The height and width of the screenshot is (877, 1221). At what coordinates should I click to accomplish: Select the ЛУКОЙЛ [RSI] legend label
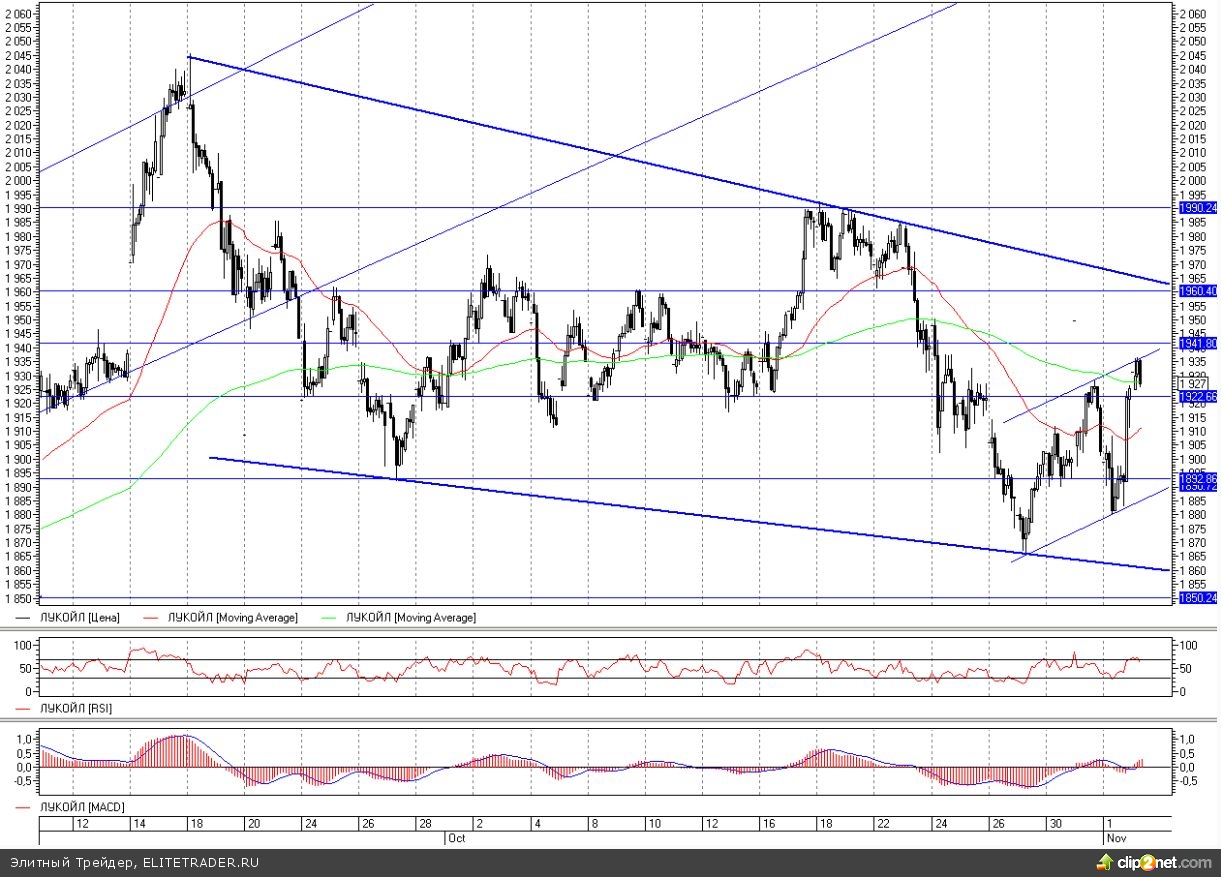pos(75,708)
